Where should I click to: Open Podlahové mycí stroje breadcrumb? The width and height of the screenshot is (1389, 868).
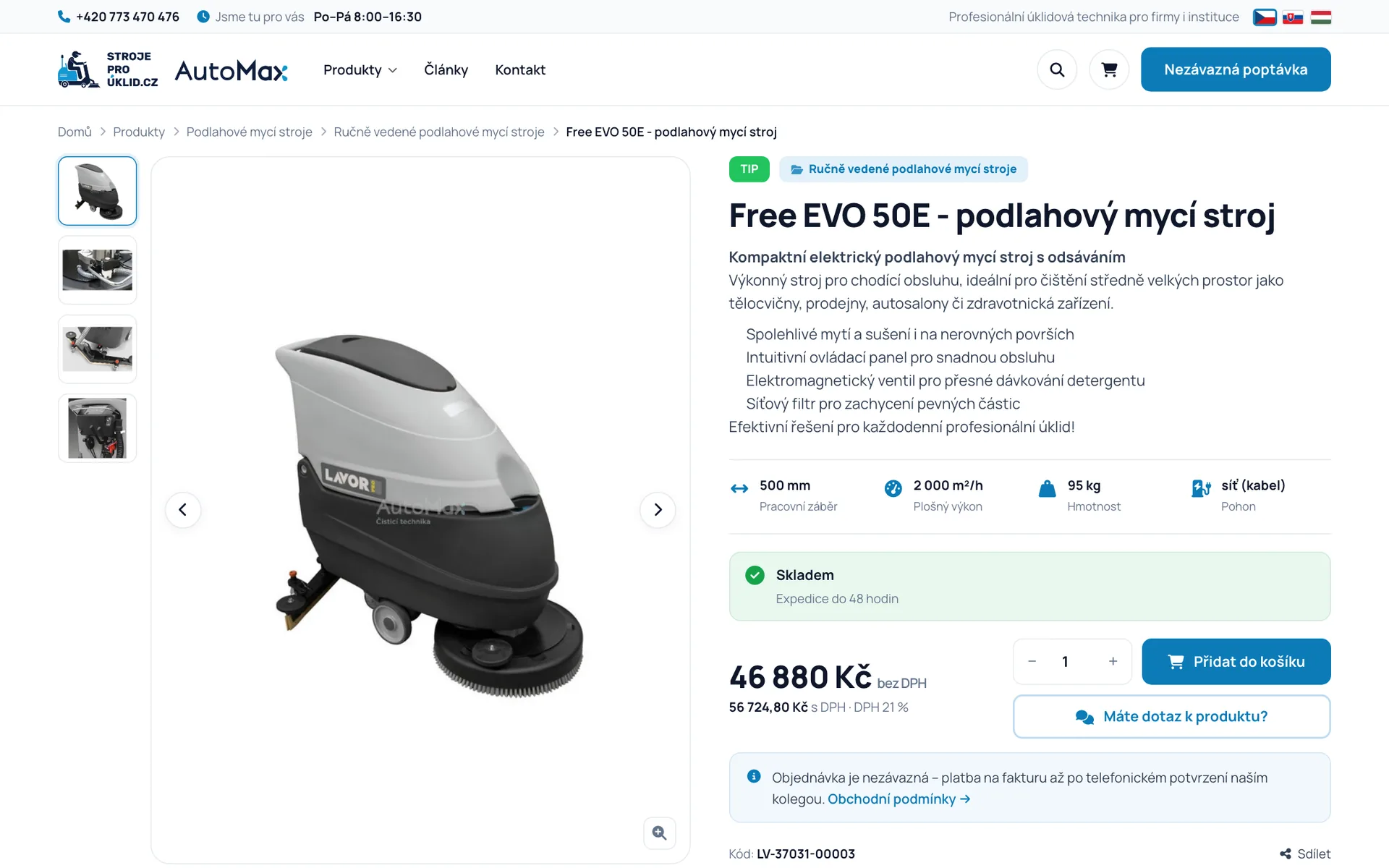(249, 132)
